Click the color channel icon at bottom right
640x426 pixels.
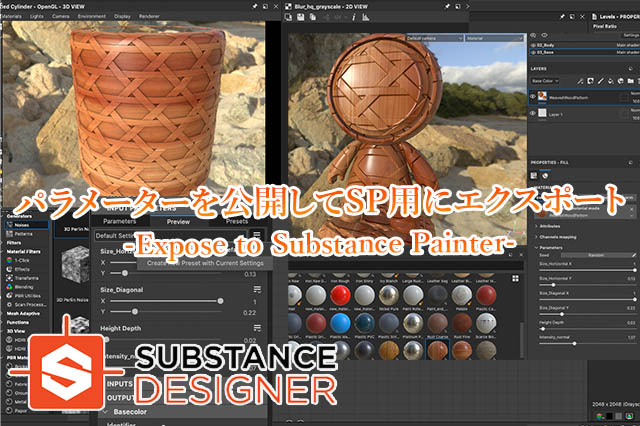coord(600,416)
